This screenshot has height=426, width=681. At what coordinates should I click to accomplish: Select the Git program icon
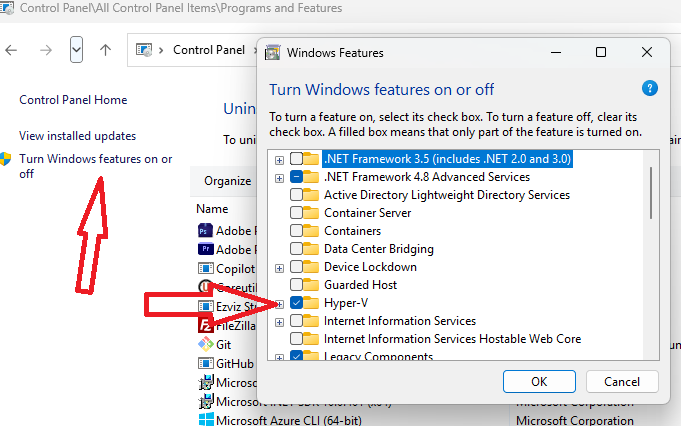(205, 344)
